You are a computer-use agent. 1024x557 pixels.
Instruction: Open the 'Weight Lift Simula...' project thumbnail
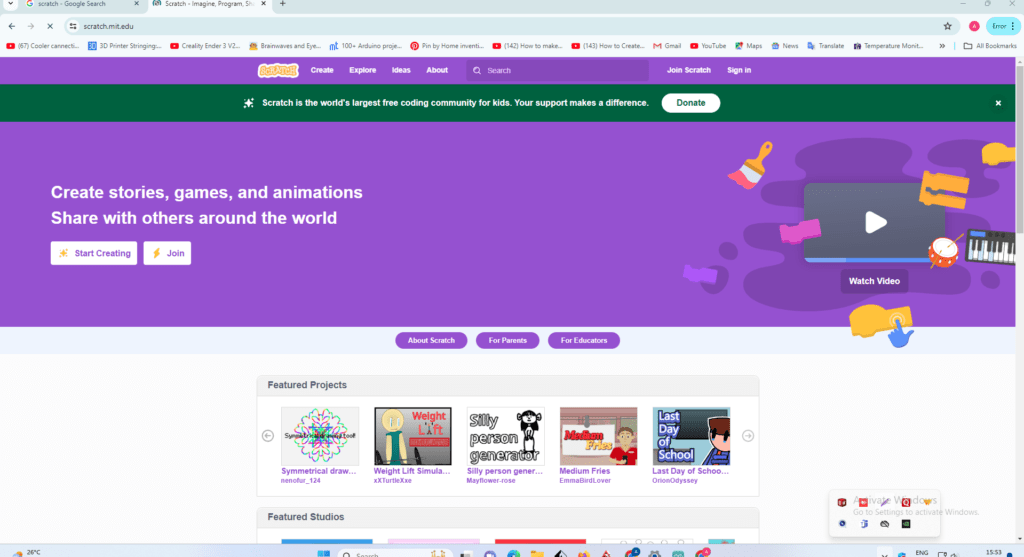pyautogui.click(x=413, y=436)
